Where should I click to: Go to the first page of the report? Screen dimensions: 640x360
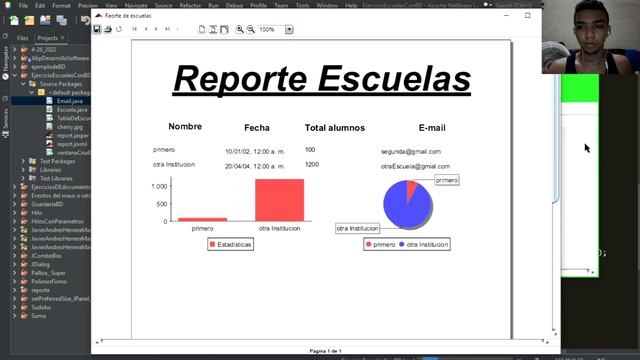coord(134,29)
